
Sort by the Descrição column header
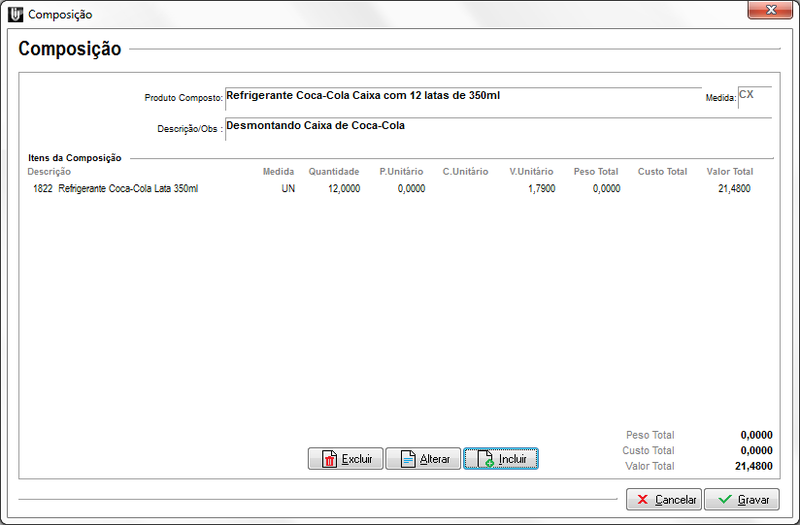pos(49,172)
